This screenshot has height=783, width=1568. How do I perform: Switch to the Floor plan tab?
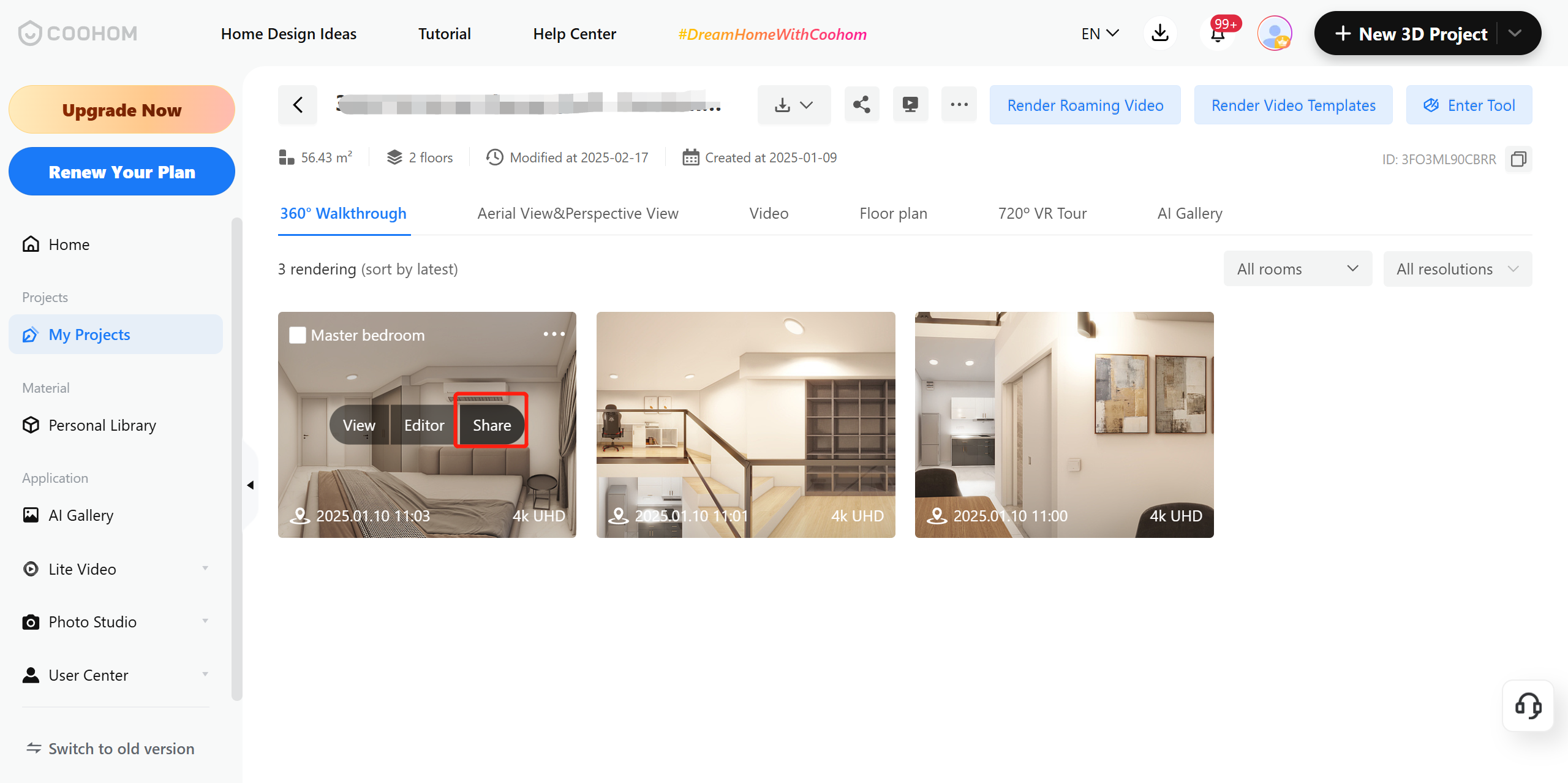[893, 213]
